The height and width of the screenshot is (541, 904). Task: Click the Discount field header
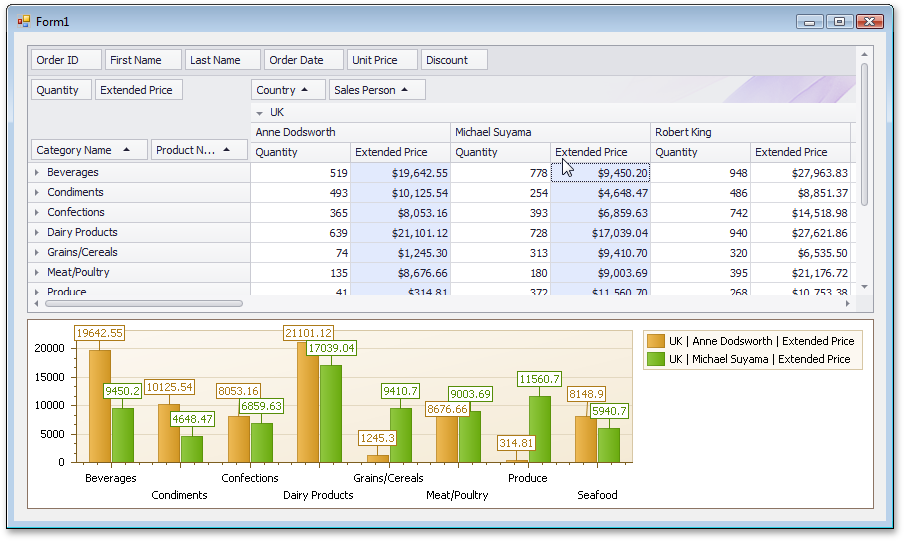tap(454, 60)
